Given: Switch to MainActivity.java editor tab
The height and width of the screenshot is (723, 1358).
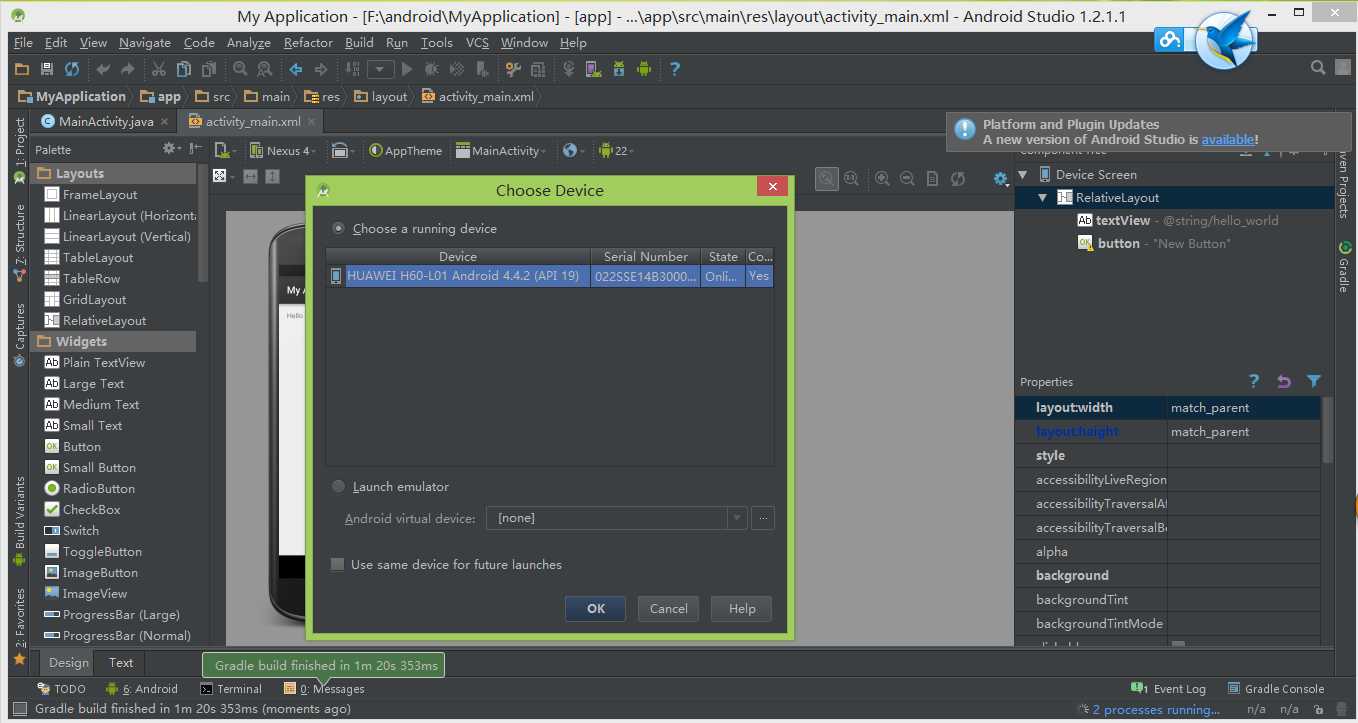Looking at the screenshot, I should 105,121.
